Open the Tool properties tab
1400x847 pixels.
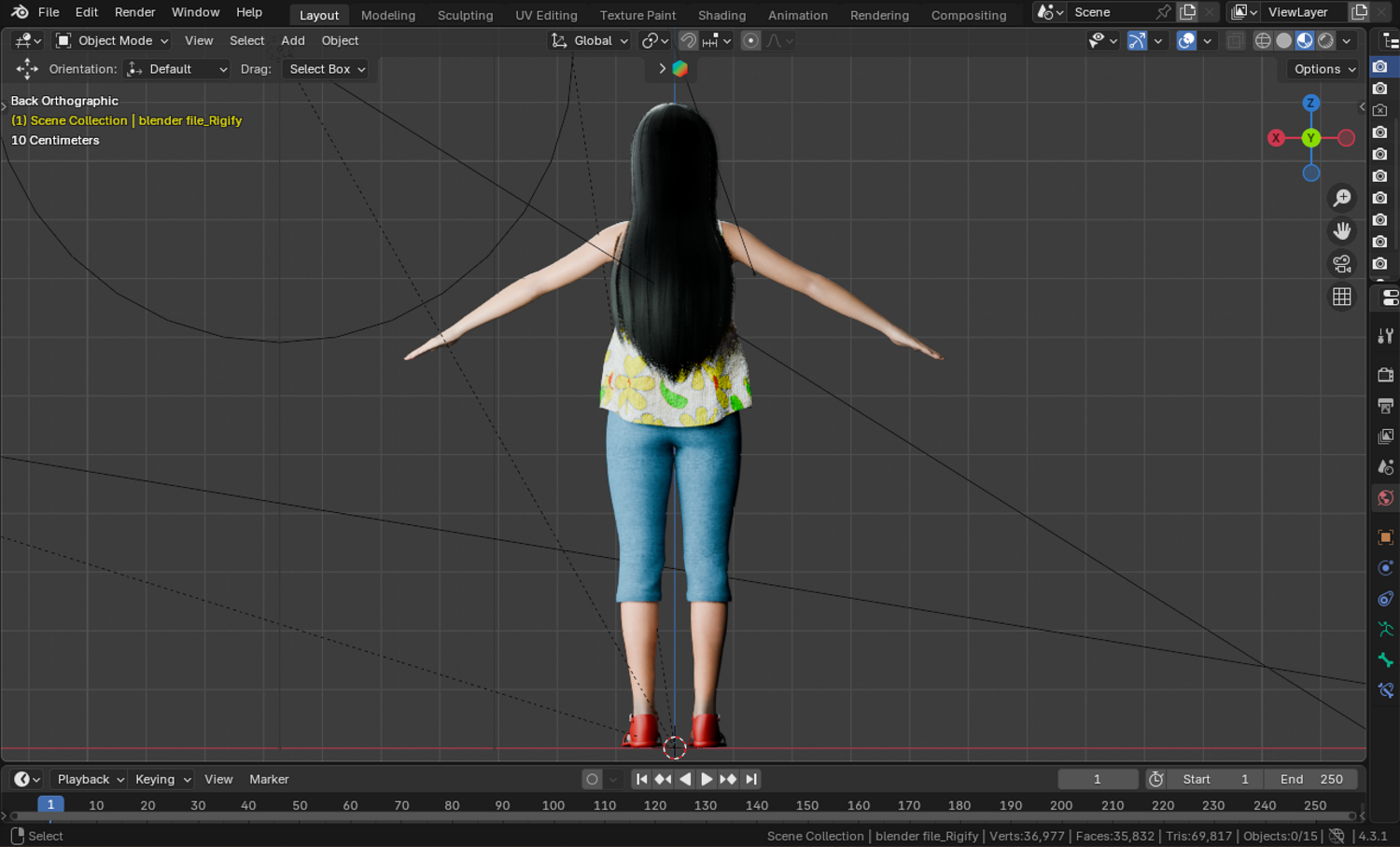[x=1386, y=336]
